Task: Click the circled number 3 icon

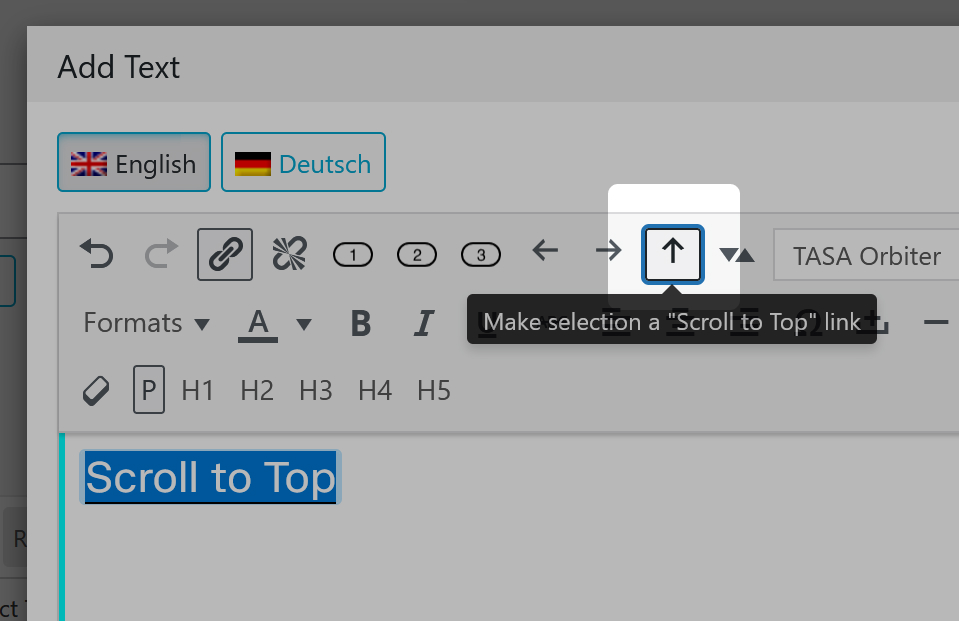Action: (x=480, y=254)
